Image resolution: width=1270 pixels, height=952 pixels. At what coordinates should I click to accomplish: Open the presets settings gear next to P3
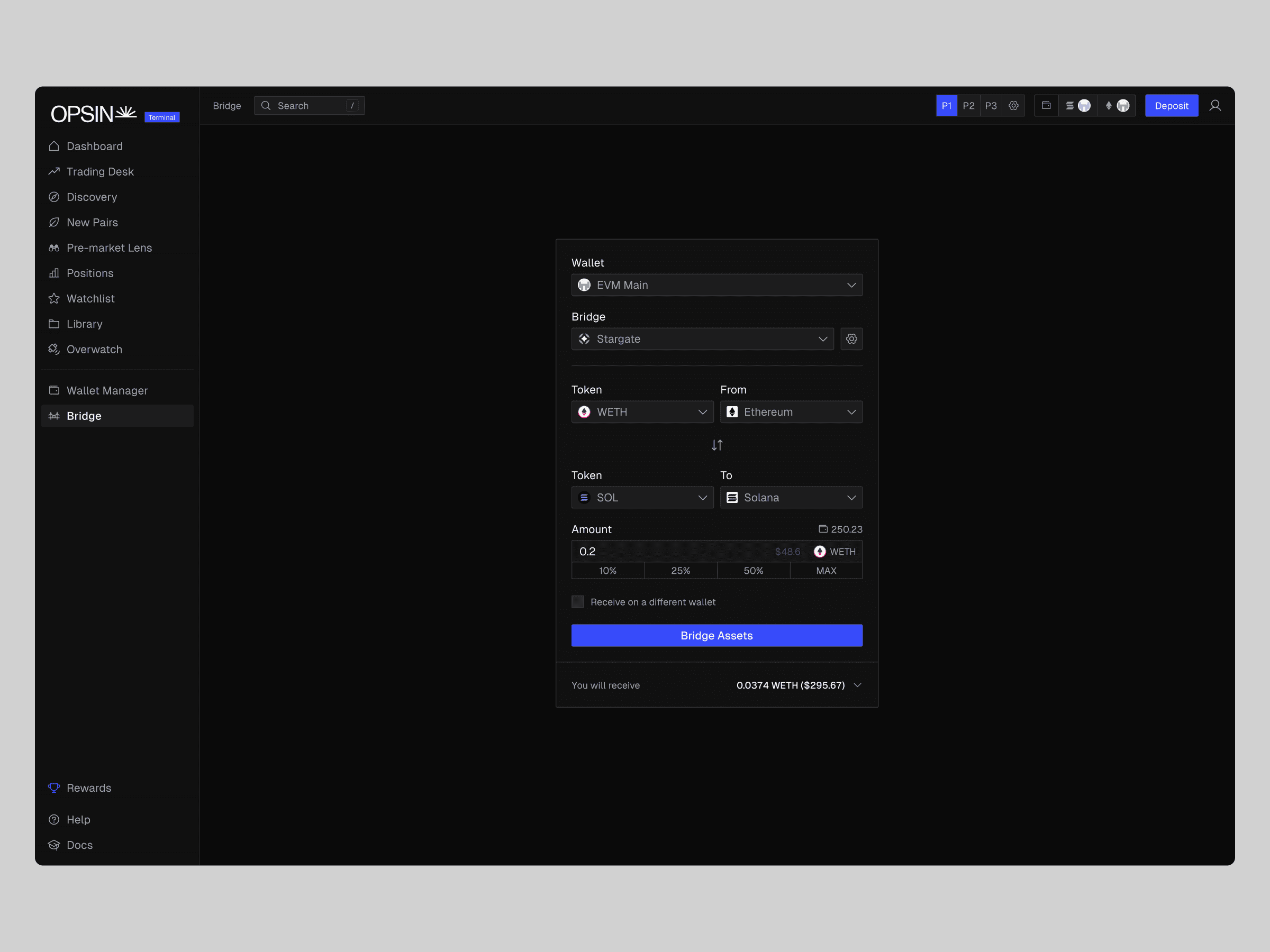click(x=1013, y=106)
